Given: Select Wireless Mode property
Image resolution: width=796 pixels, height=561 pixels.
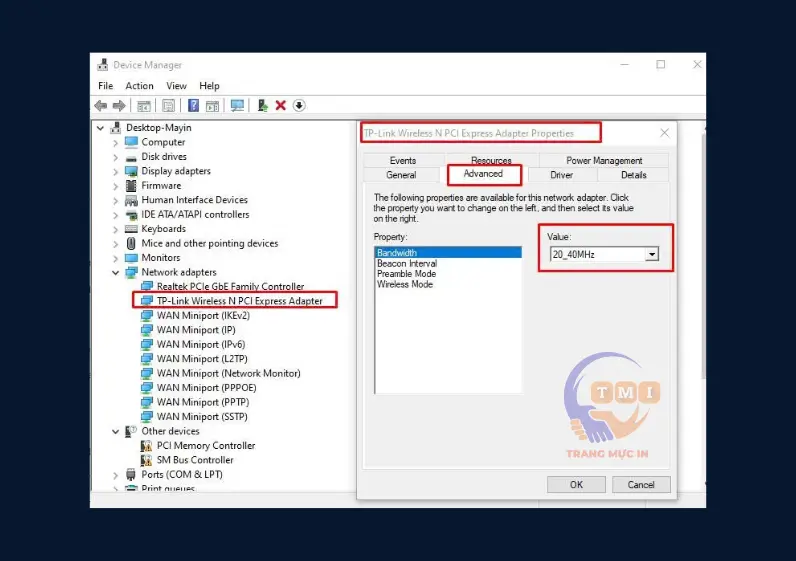Looking at the screenshot, I should [405, 284].
